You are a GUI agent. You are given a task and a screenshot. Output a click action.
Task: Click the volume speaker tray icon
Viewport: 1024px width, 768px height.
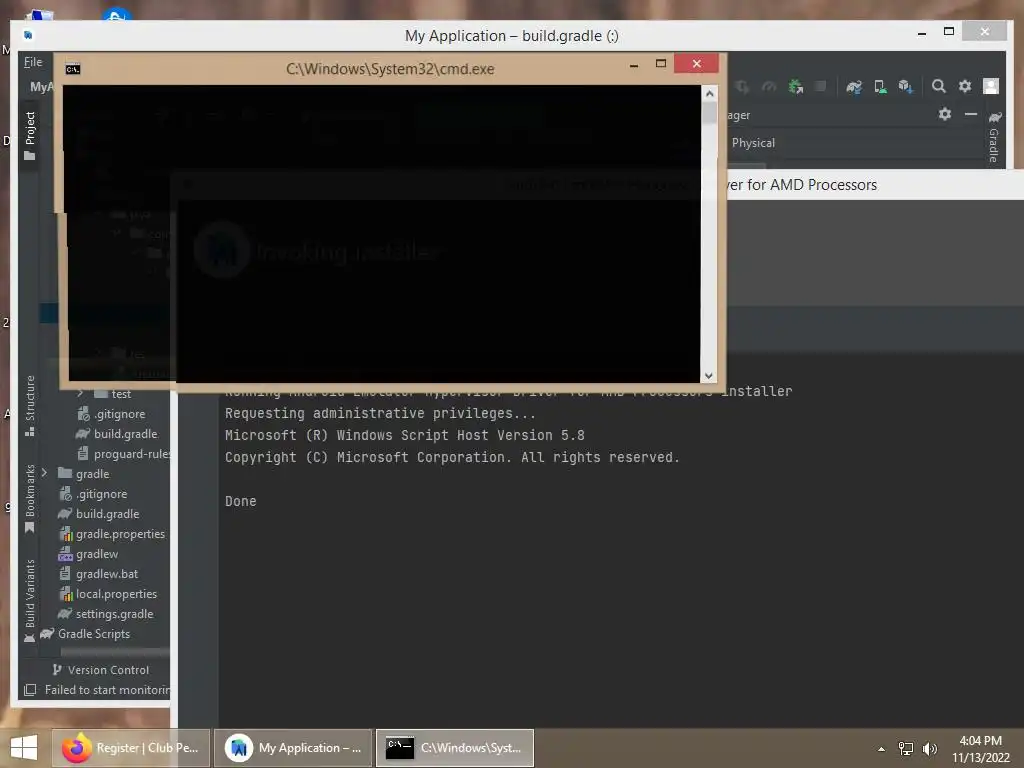coord(930,748)
